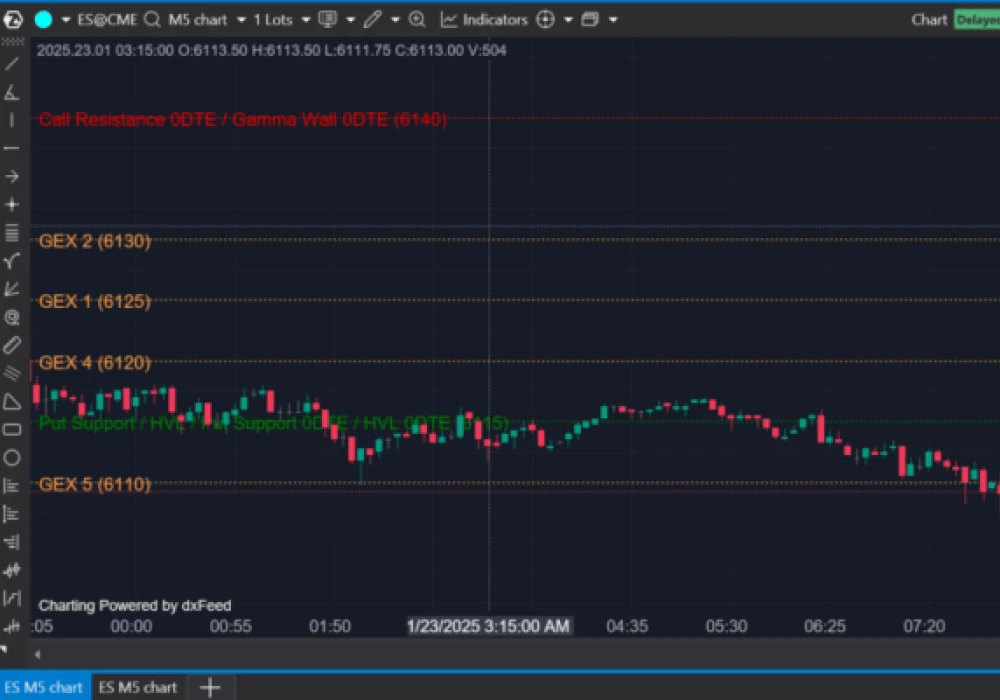
Task: Select the angle line drawing tool
Action: (11, 92)
